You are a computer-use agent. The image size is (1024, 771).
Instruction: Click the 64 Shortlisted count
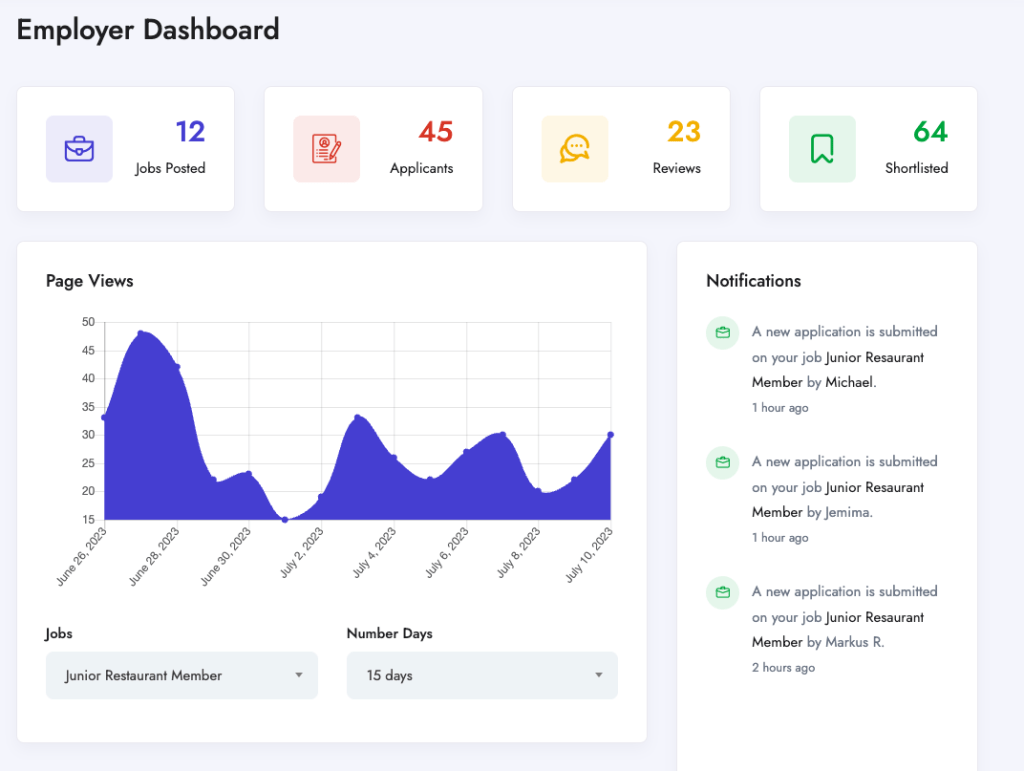tap(930, 132)
